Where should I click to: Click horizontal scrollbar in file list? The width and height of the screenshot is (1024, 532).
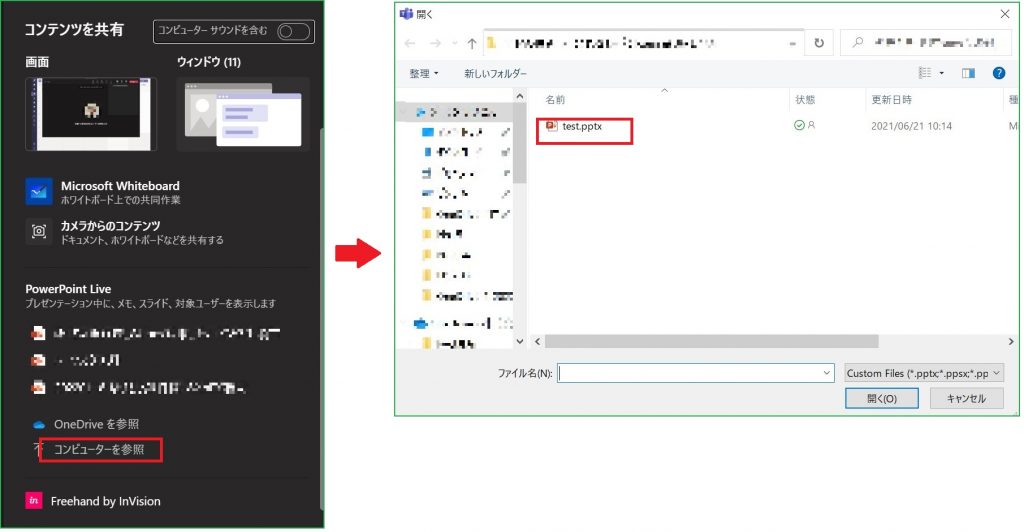pos(712,341)
